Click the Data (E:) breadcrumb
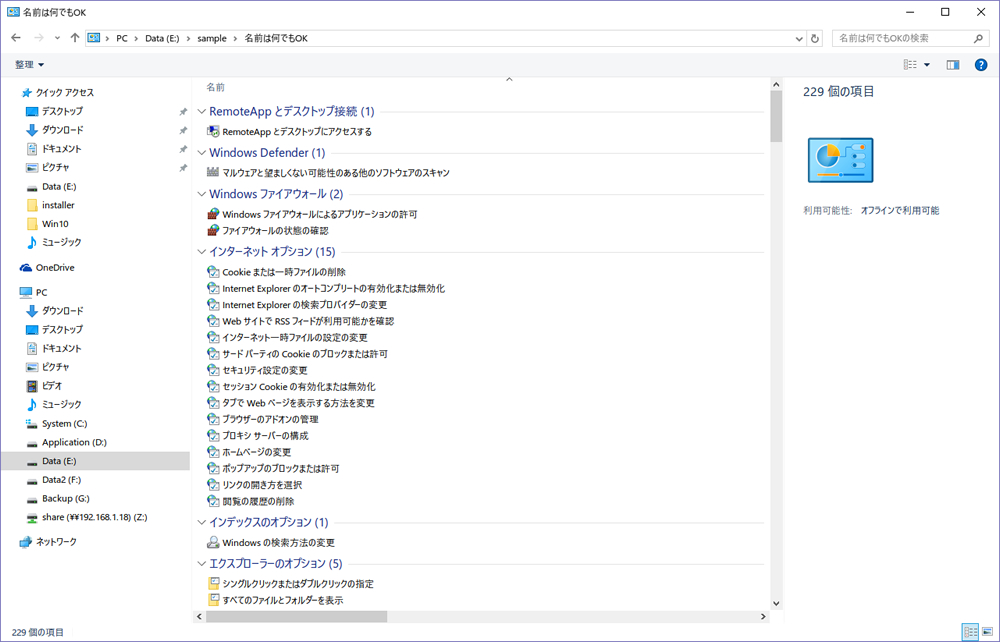This screenshot has height=642, width=1000. click(x=162, y=38)
